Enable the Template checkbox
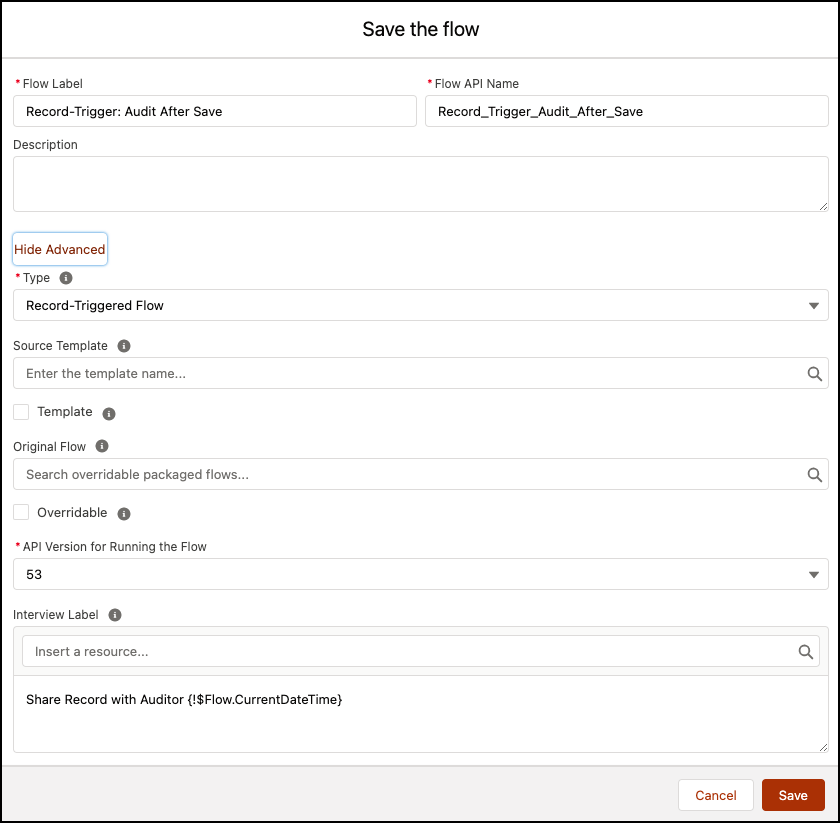This screenshot has height=823, width=840. (21, 412)
